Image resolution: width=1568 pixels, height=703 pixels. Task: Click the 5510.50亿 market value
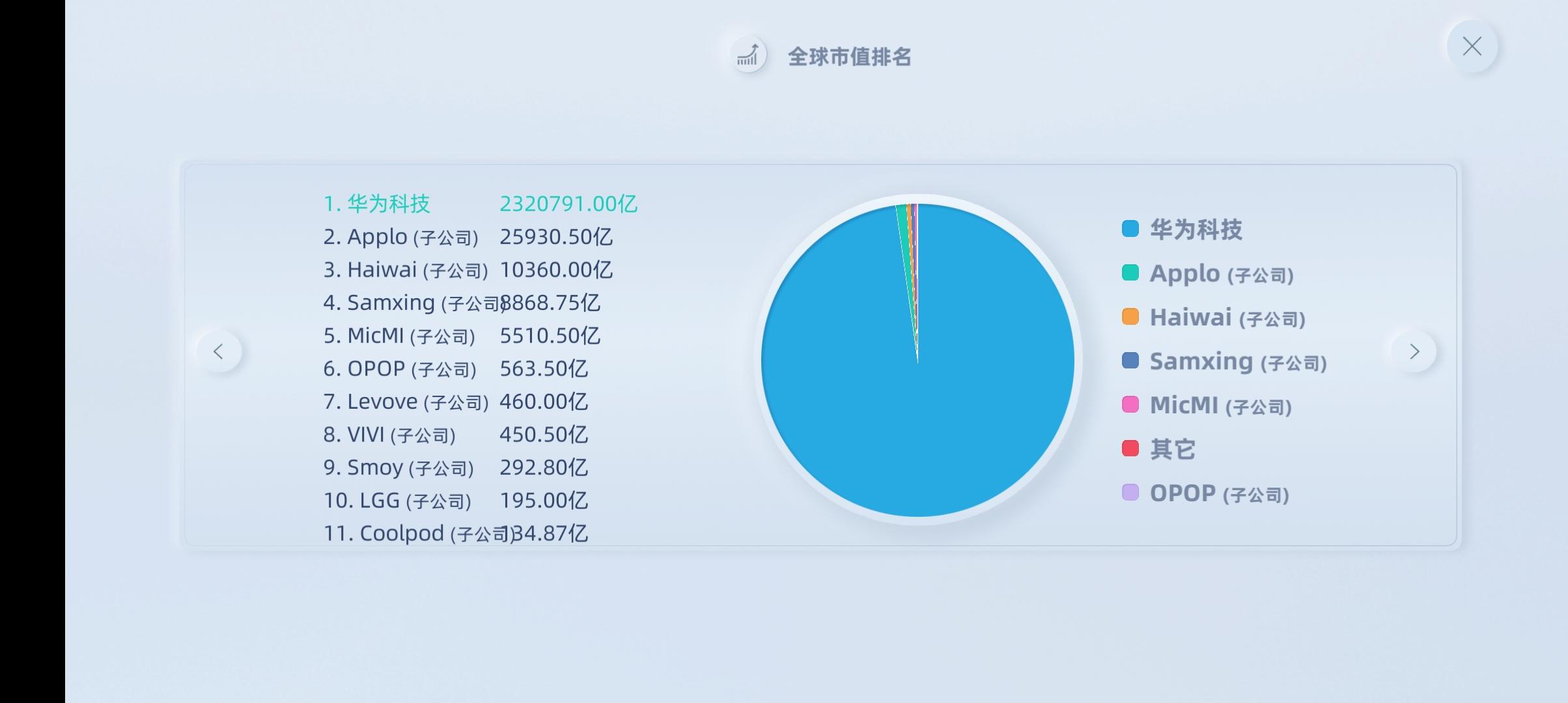550,336
